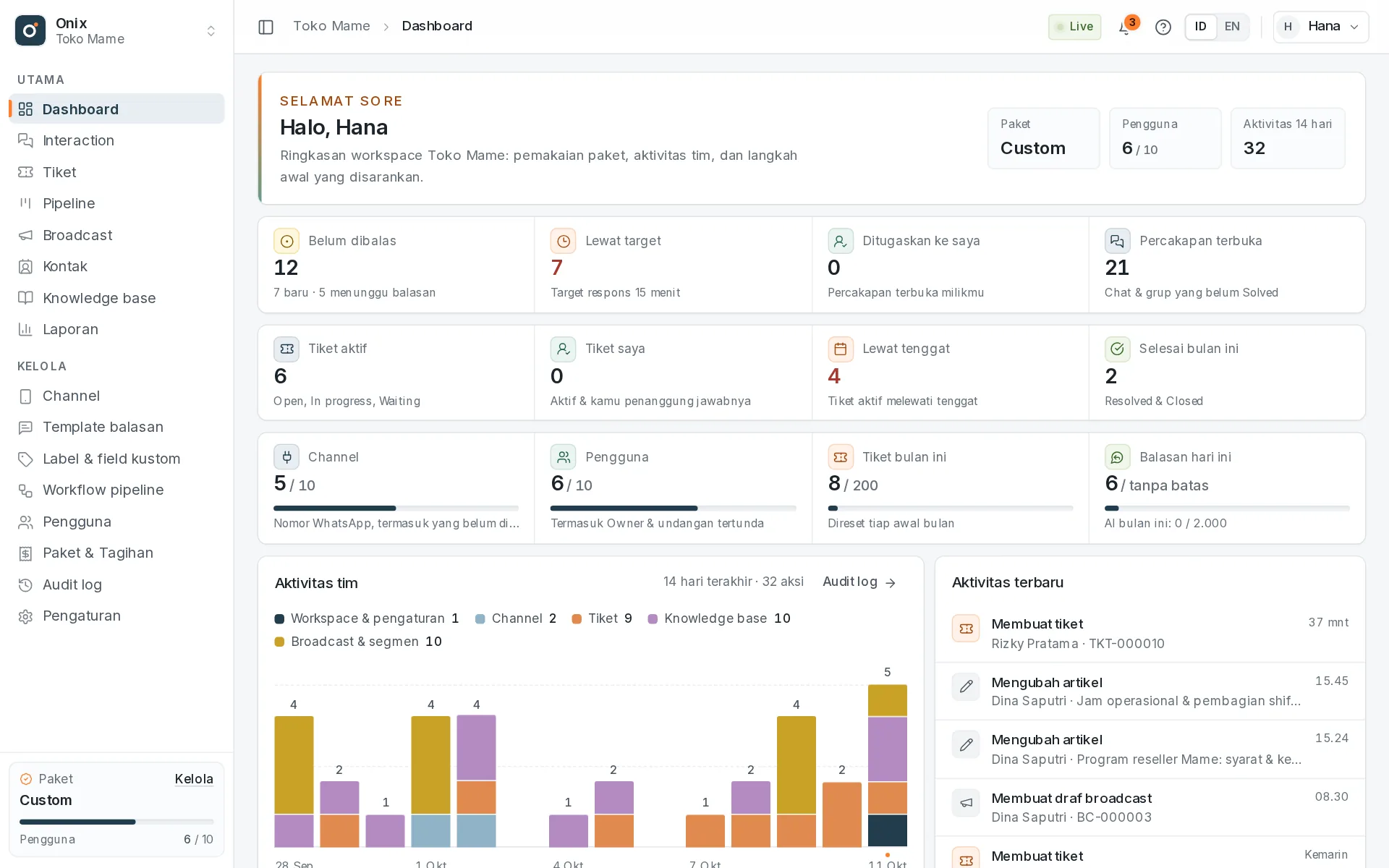Click the Percakapan terbuka chat icon
Viewport: 1389px width, 868px height.
1118,241
